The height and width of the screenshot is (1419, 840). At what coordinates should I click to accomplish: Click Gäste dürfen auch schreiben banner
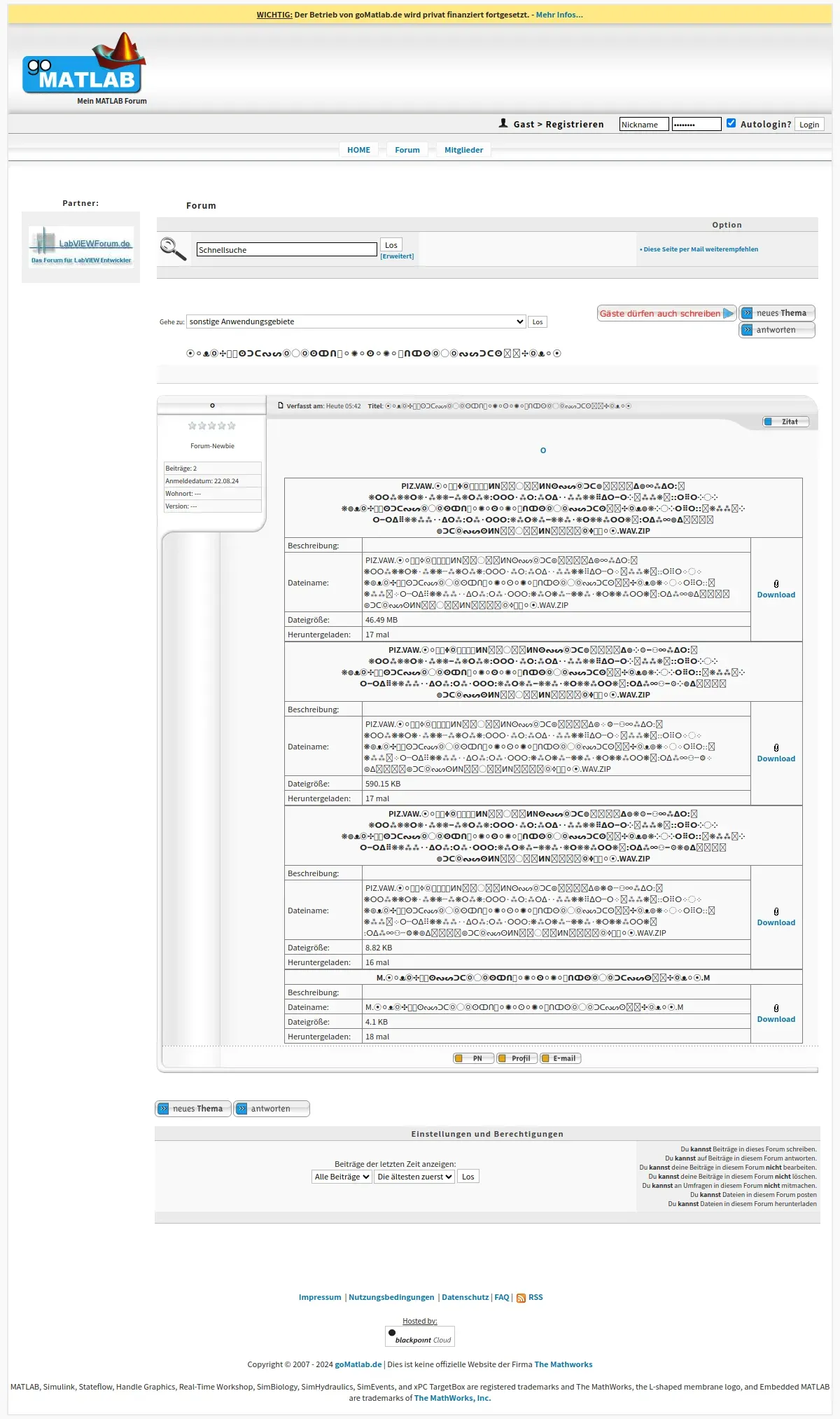(666, 313)
